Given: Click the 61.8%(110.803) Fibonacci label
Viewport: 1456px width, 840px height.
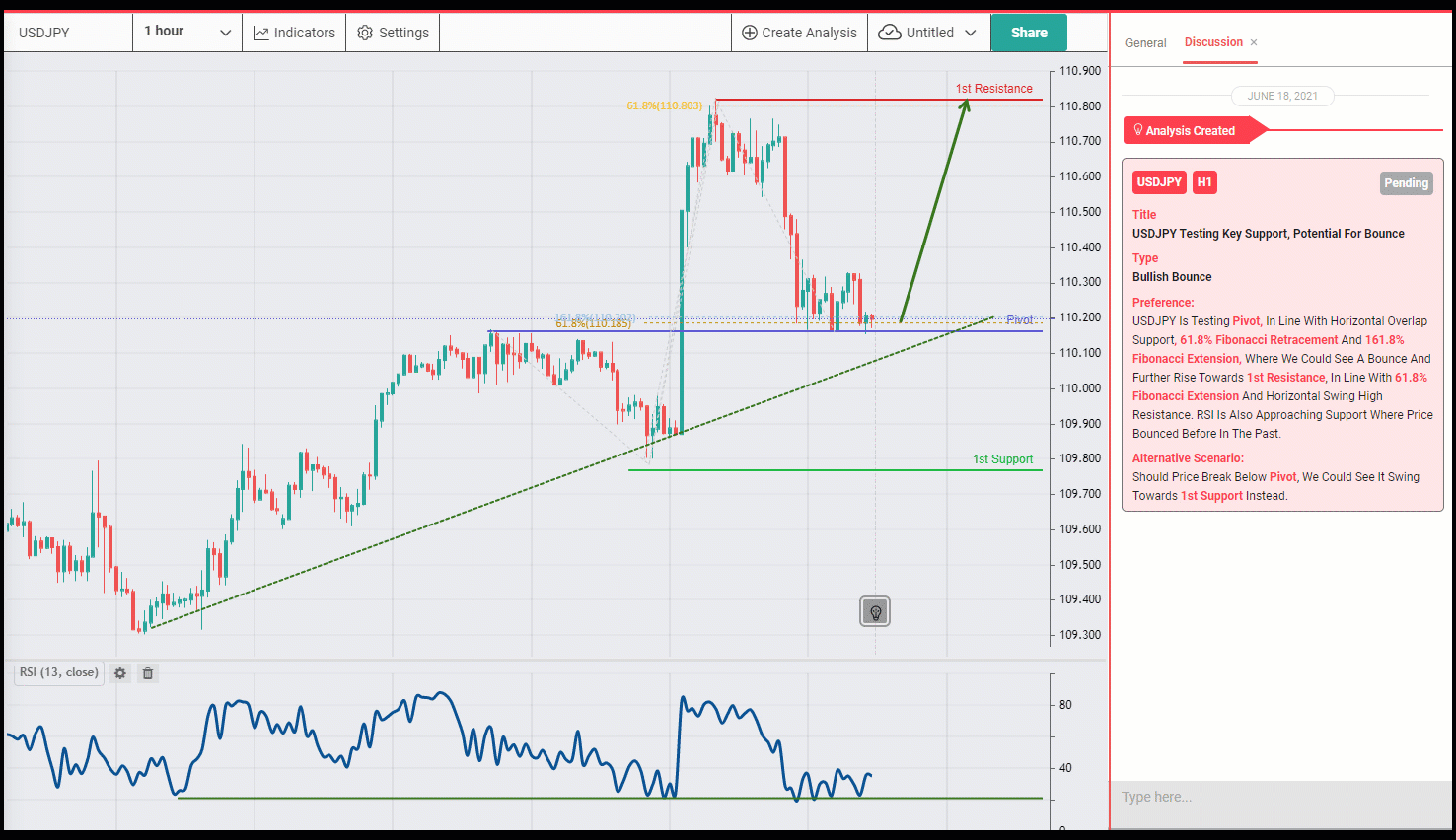Looking at the screenshot, I should click(x=665, y=105).
